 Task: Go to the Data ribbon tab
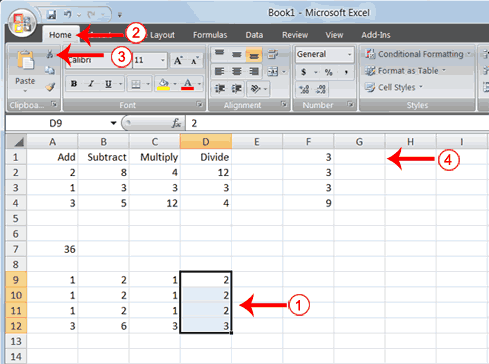click(x=254, y=35)
